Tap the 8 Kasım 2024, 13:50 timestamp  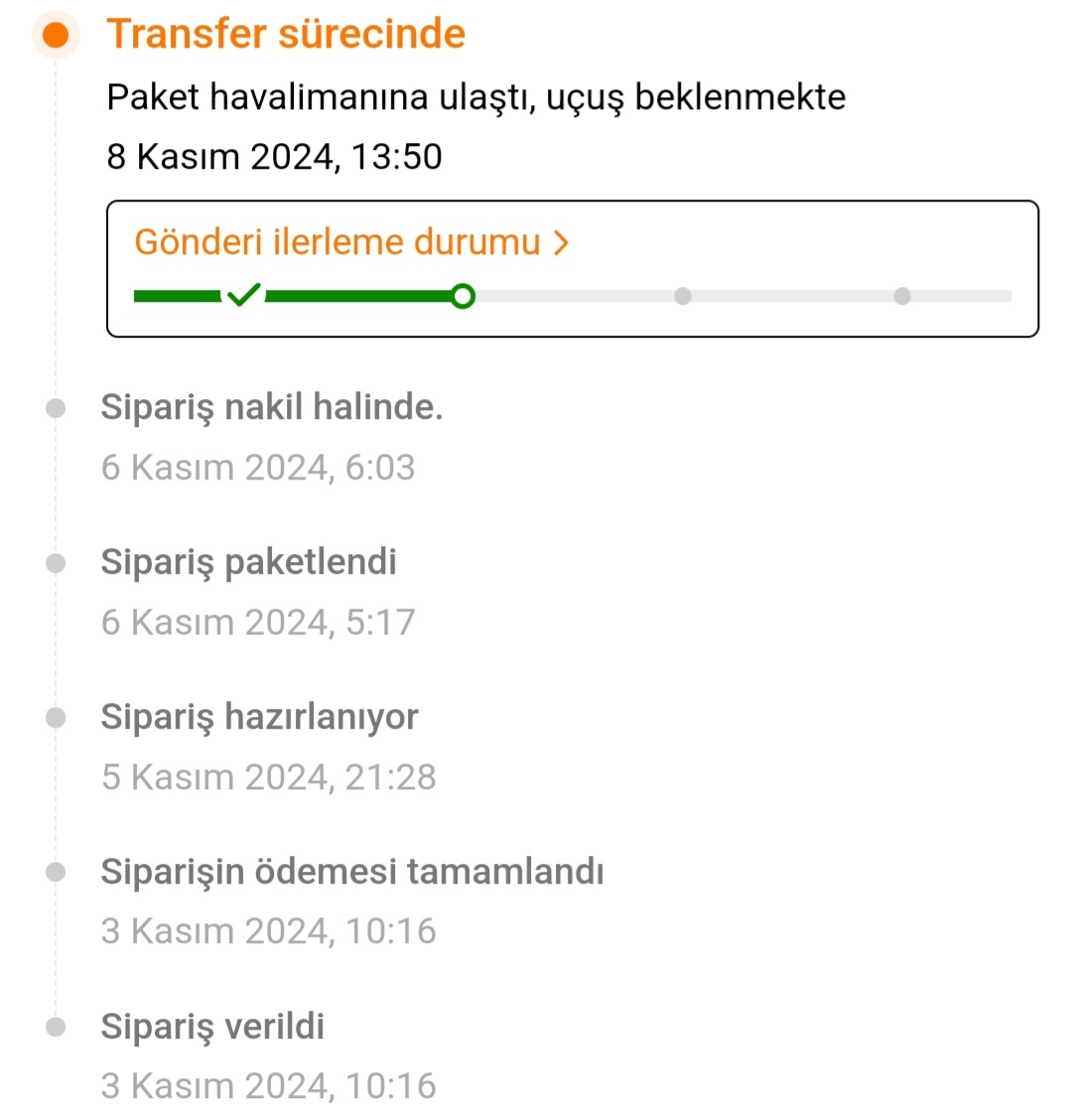pos(275,157)
